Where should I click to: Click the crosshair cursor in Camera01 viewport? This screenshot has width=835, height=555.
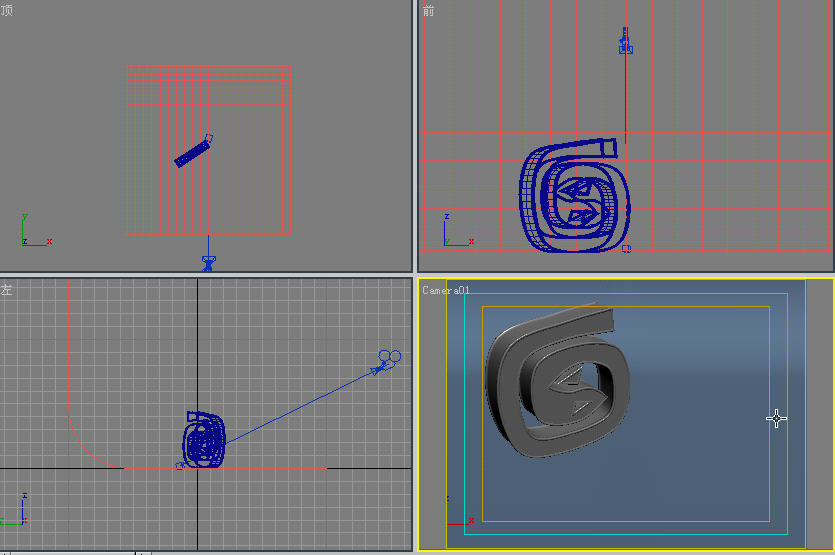(x=776, y=418)
